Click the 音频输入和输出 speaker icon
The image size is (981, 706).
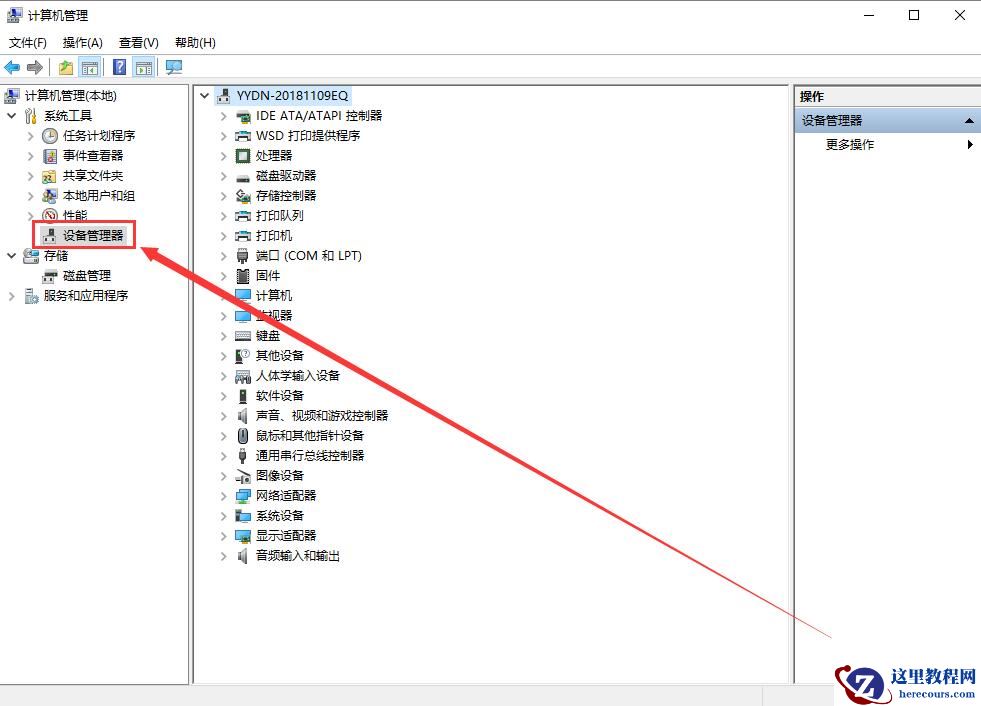[x=243, y=556]
